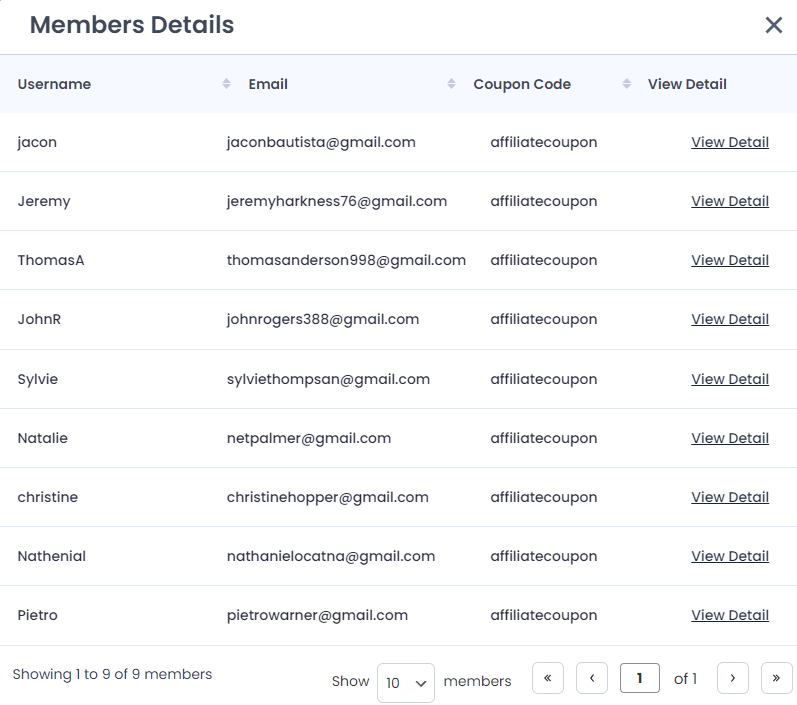The width and height of the screenshot is (797, 705).
Task: Go to first page of members
Action: [547, 678]
